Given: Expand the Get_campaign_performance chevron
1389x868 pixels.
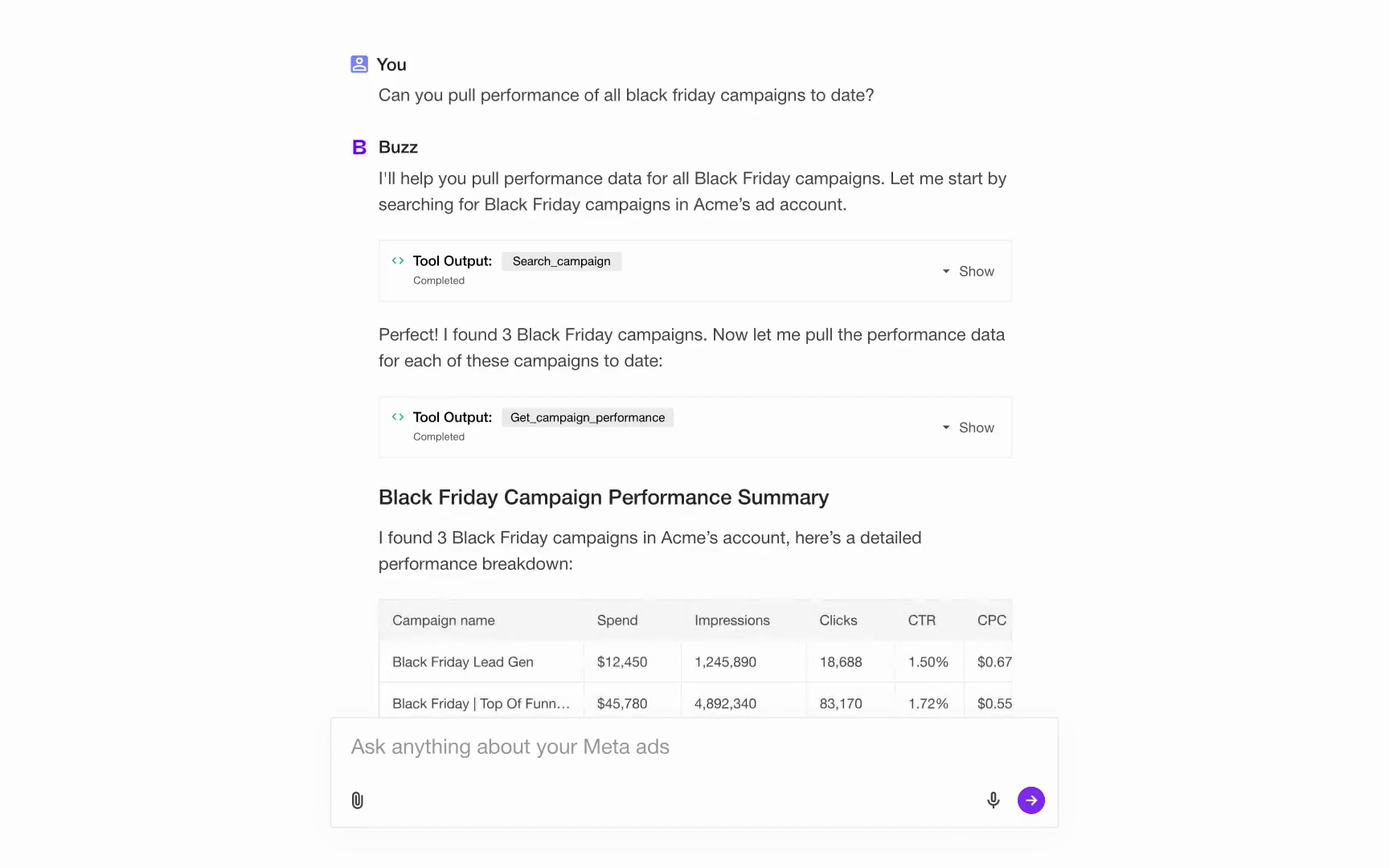Looking at the screenshot, I should point(945,428).
